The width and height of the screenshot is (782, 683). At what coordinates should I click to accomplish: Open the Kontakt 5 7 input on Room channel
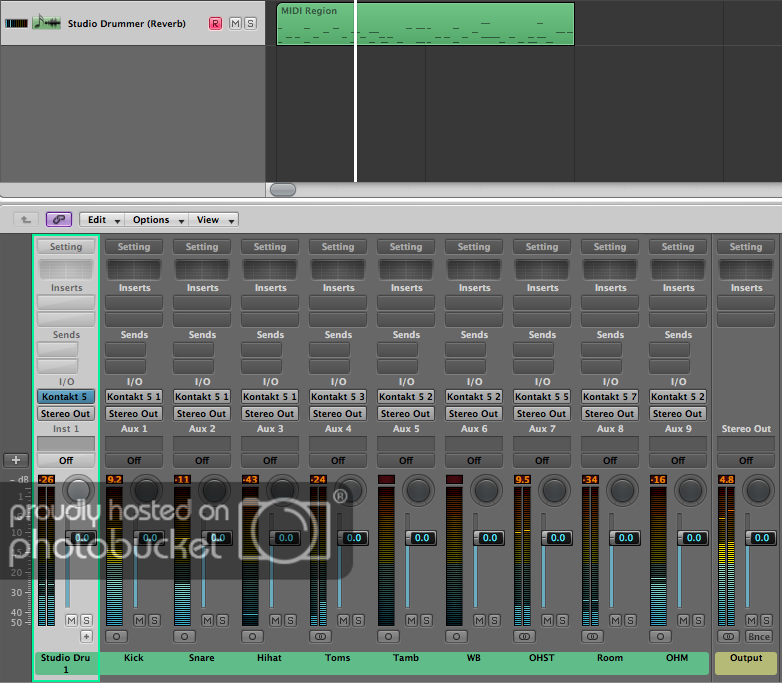point(609,397)
